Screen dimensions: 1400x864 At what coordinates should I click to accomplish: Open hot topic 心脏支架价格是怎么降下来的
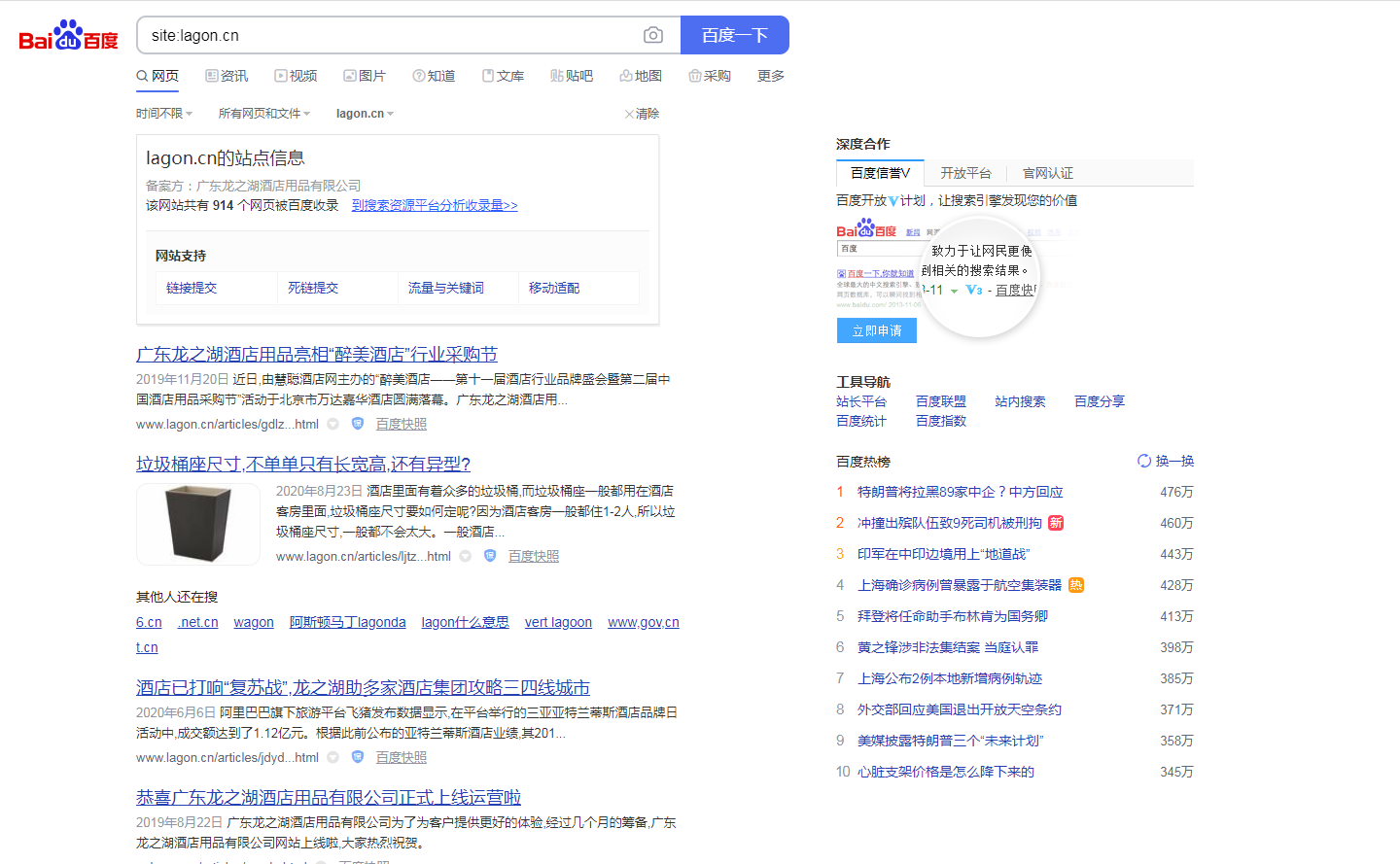(946, 772)
